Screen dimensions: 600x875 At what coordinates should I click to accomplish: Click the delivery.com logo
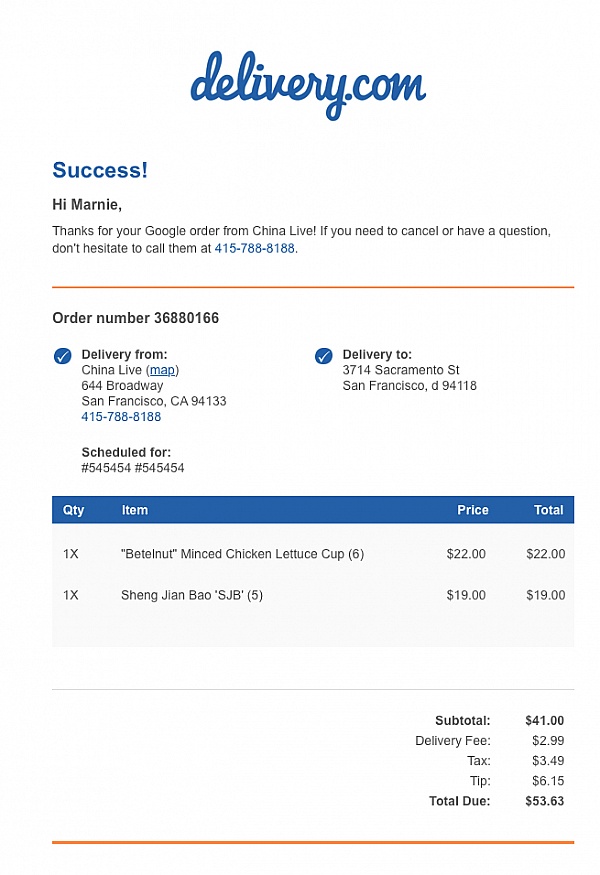coord(308,85)
